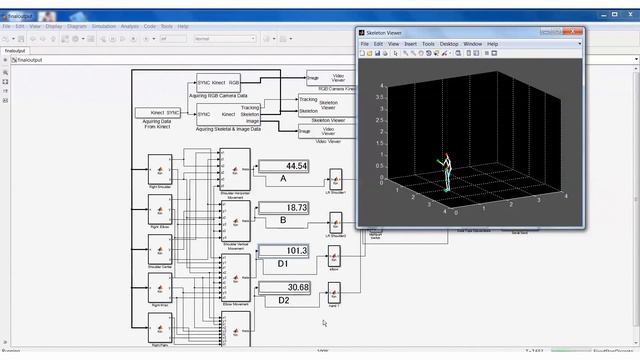Click the Record button in Simulink toolbar
Screen dimensions: 640x360
(x=146, y=39)
